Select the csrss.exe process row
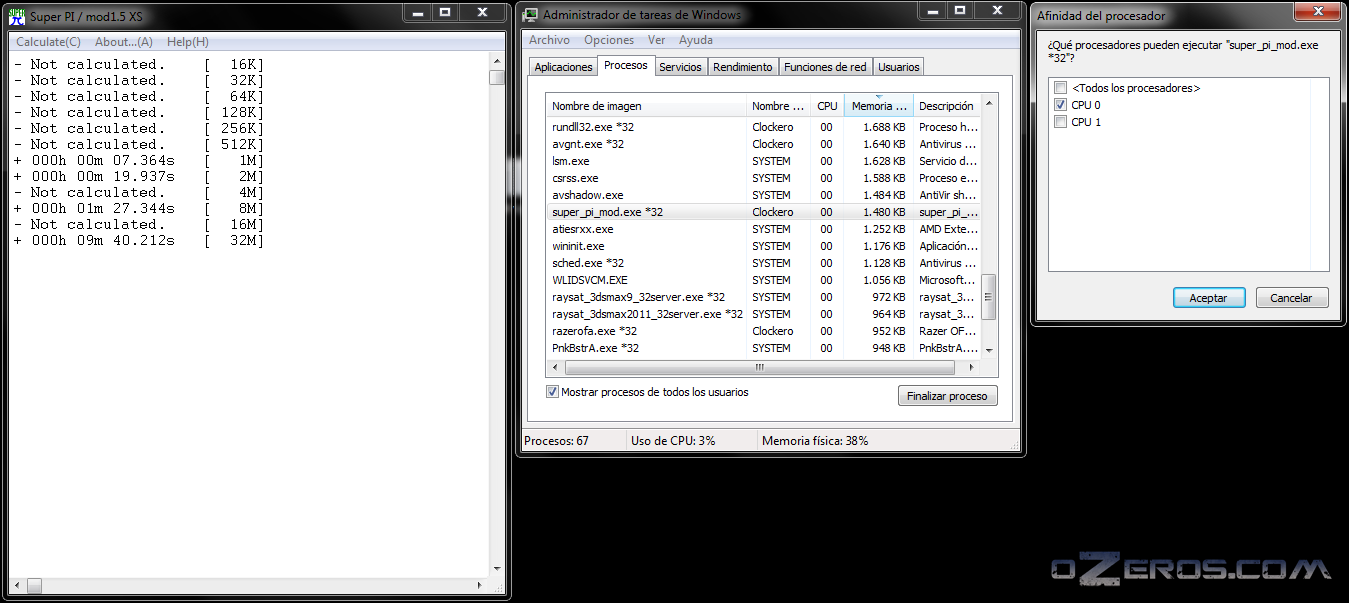The image size is (1349, 603). pos(764,178)
